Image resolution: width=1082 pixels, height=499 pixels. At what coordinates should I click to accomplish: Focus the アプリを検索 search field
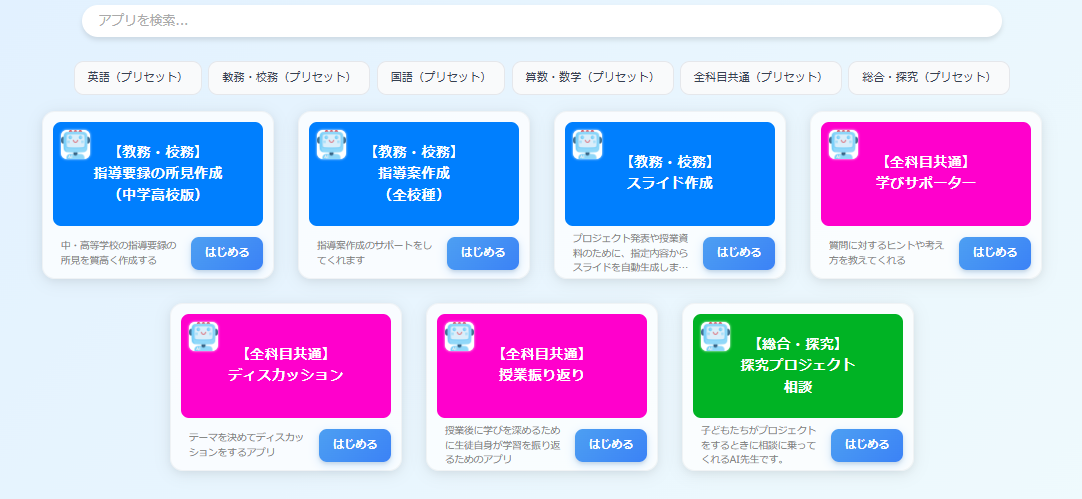(542, 21)
